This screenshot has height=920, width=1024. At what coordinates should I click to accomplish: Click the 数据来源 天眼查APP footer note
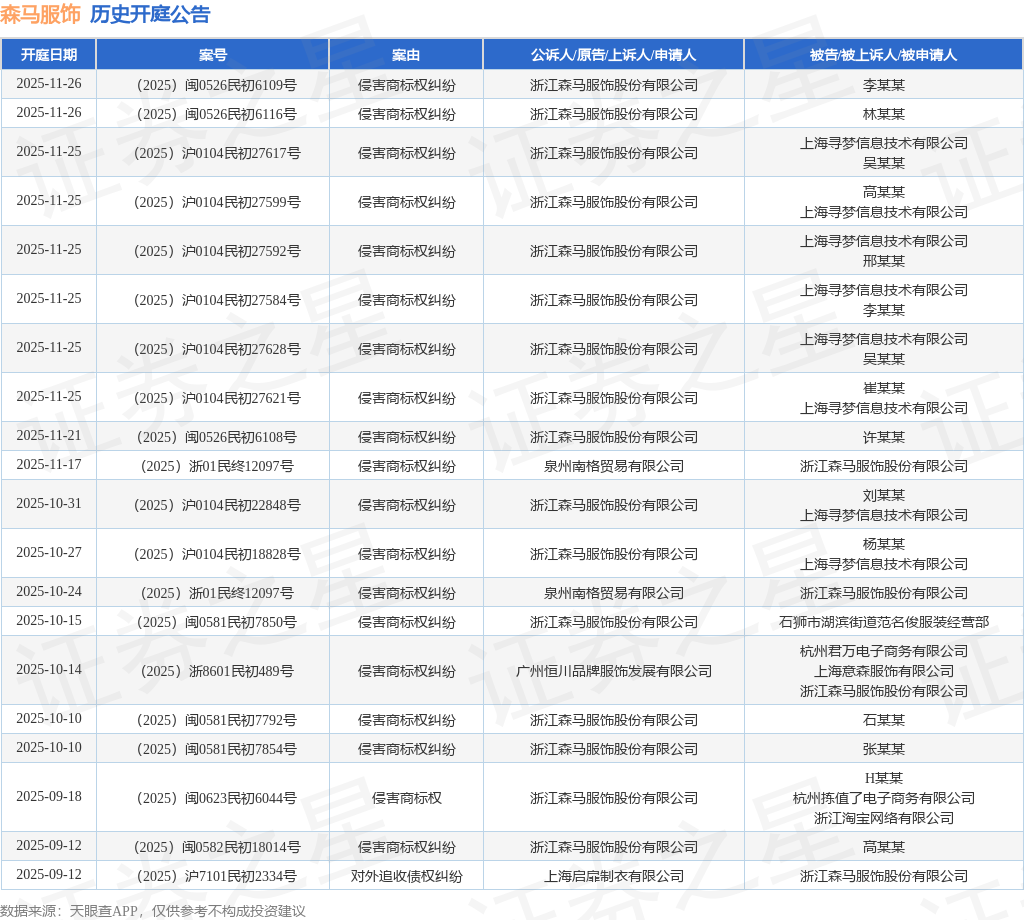coord(153,911)
